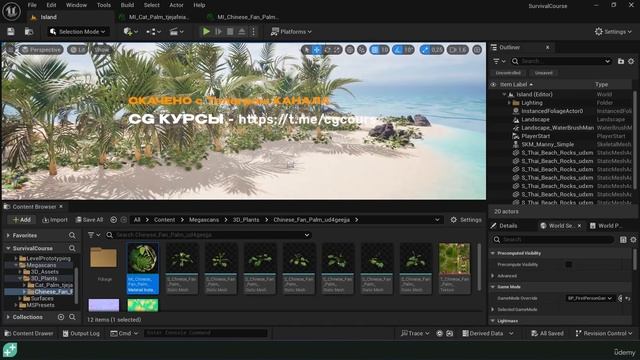Viewport: 640px width, 360px height.
Task: Open the cinematics (clapperboard) dropdown
Action: tap(177, 31)
